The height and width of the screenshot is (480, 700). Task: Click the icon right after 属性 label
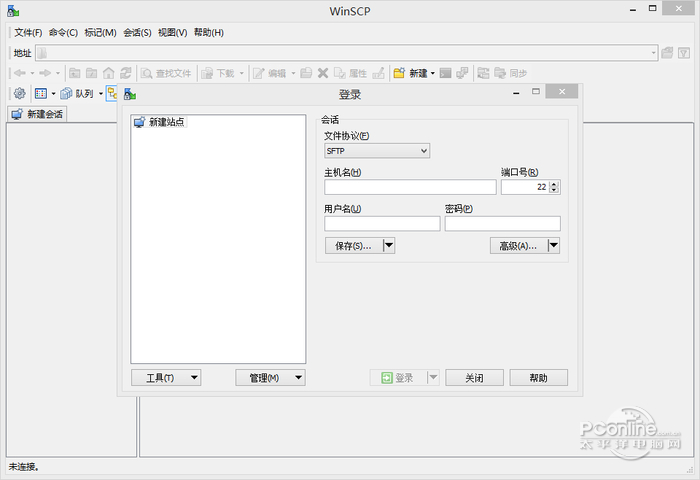(x=379, y=73)
